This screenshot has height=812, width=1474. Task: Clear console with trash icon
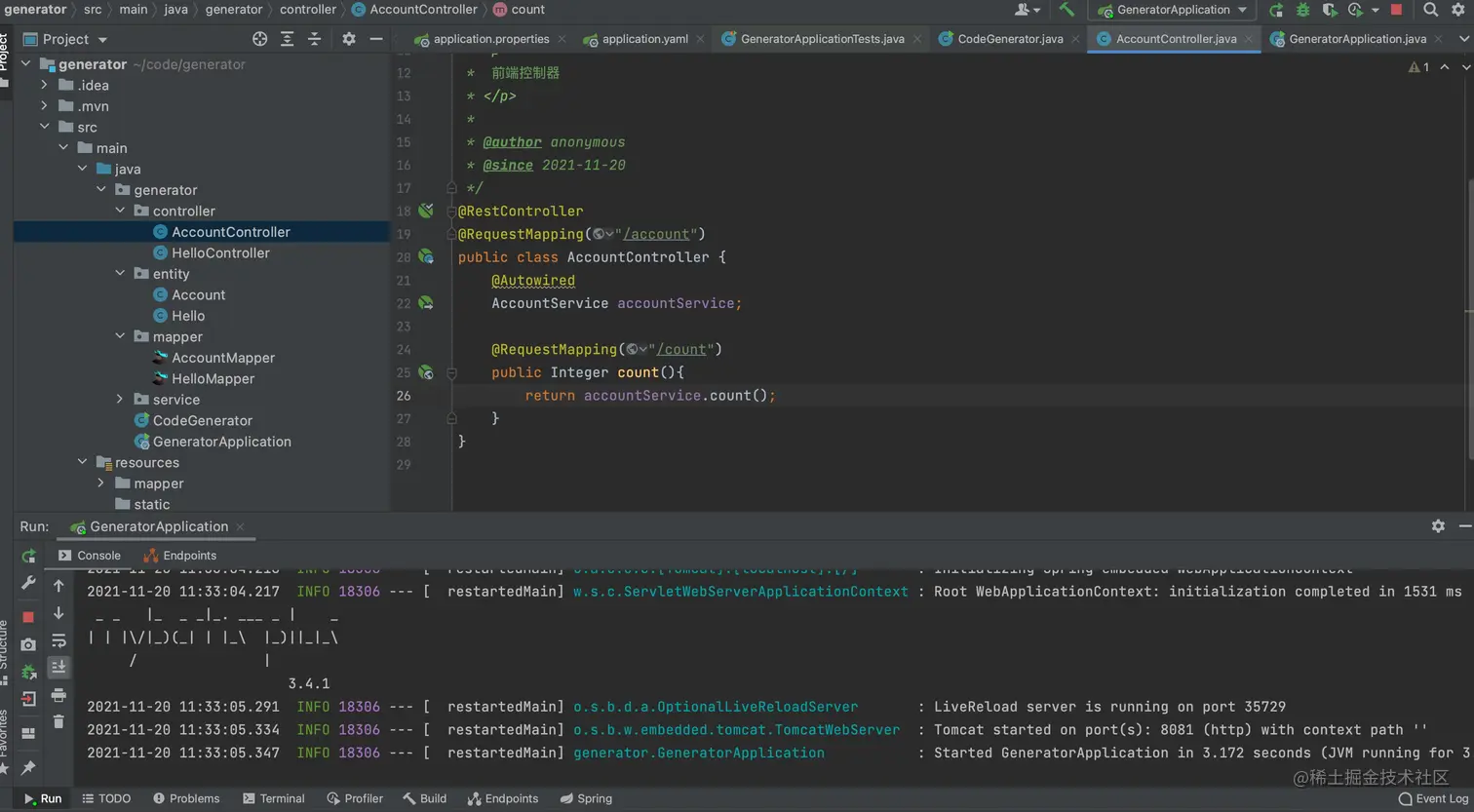[x=58, y=722]
